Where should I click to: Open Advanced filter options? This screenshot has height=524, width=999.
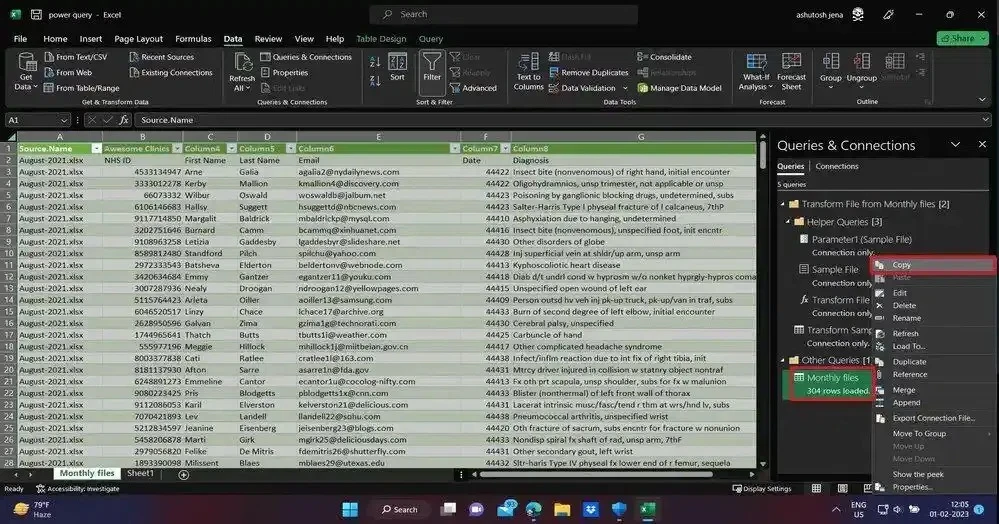[473, 88]
